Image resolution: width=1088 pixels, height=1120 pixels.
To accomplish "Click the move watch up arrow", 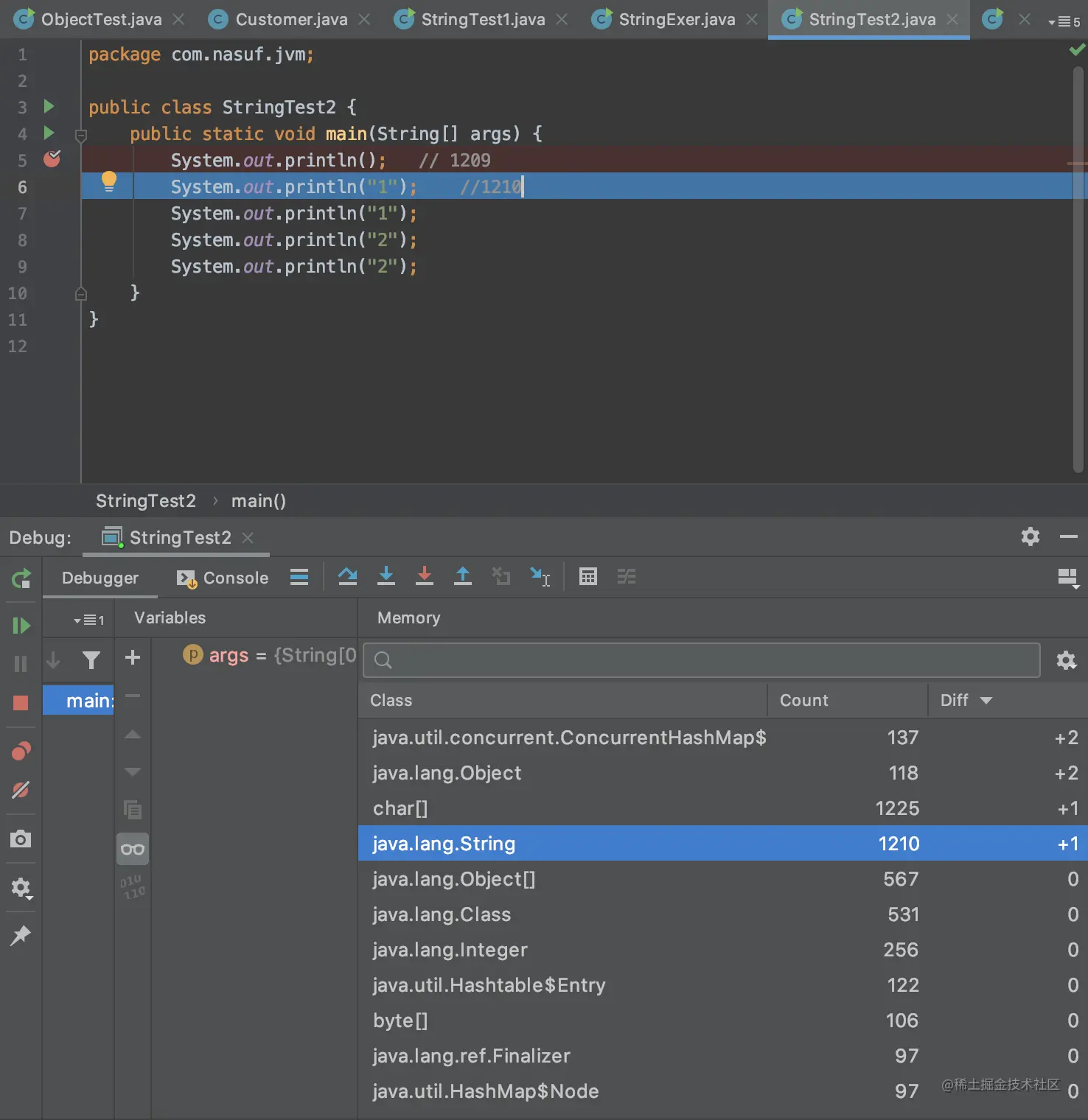I will (x=133, y=734).
